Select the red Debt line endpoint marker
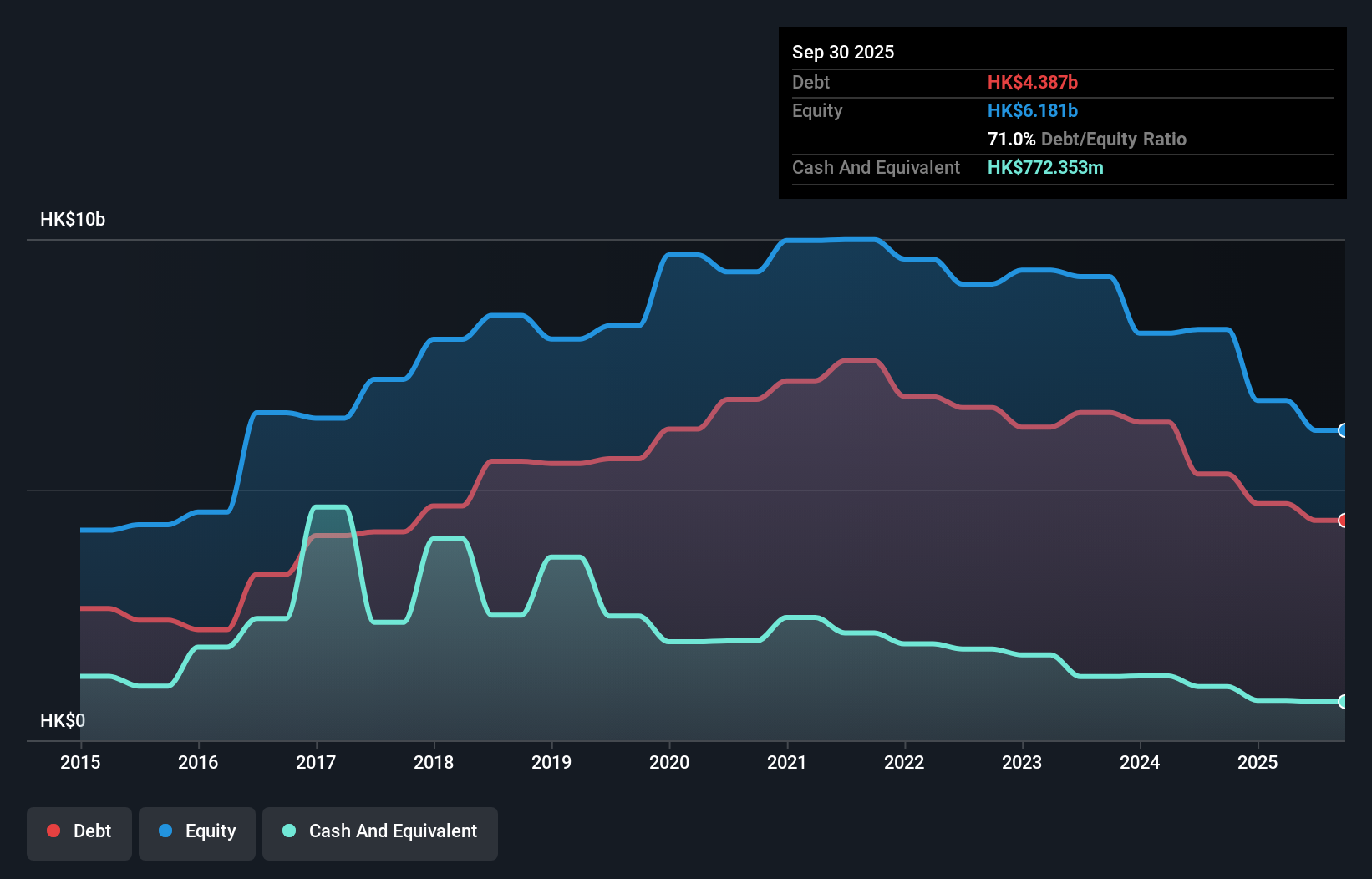 pos(1344,521)
